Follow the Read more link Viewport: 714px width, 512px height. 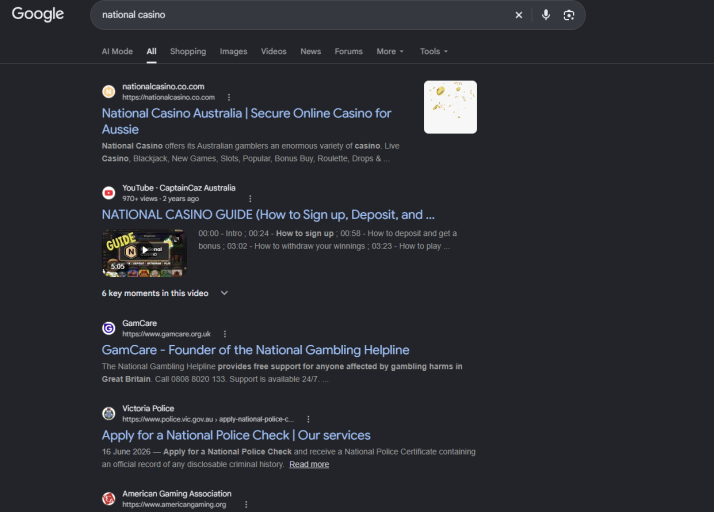[x=309, y=464]
